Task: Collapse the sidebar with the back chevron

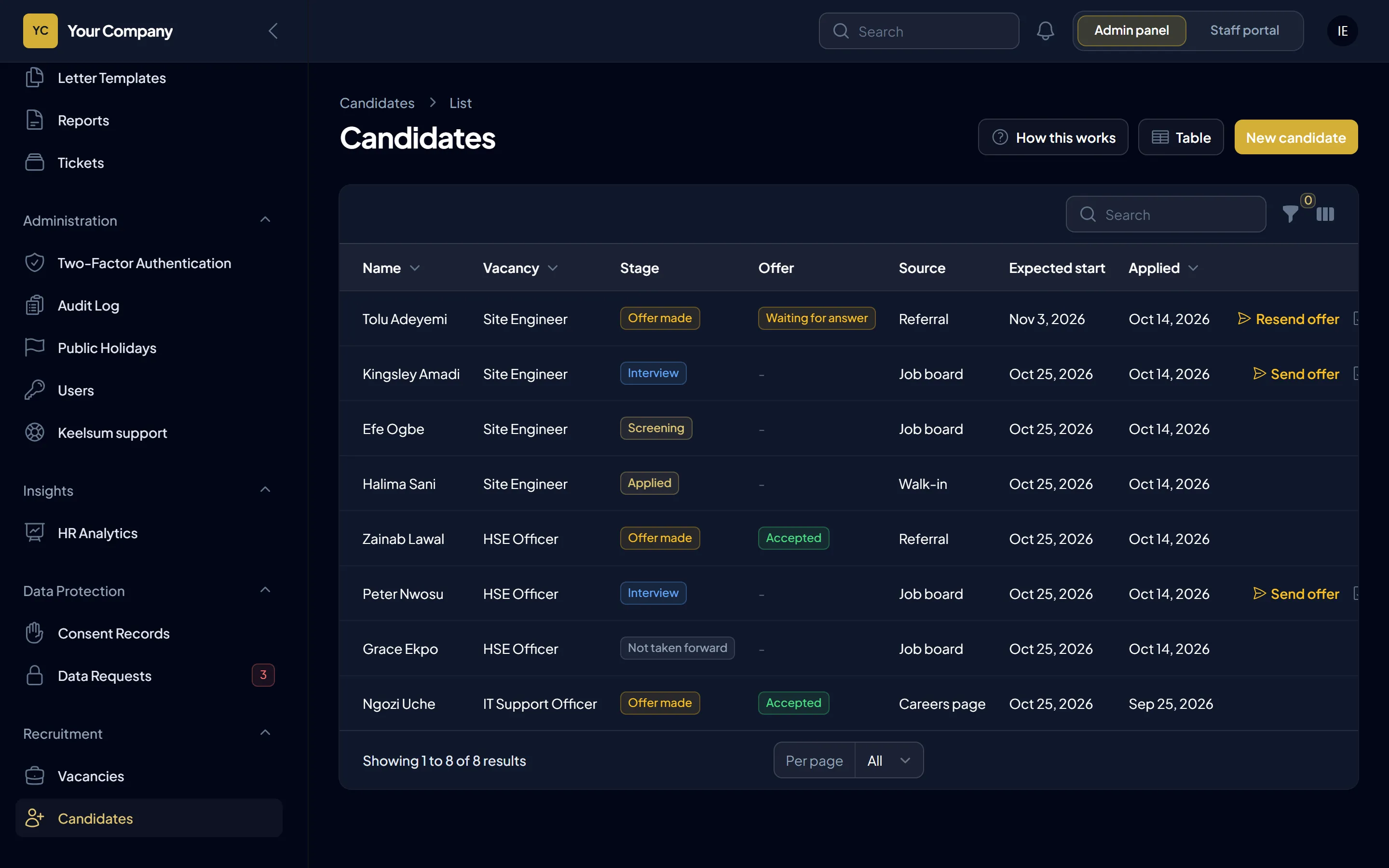Action: [273, 31]
